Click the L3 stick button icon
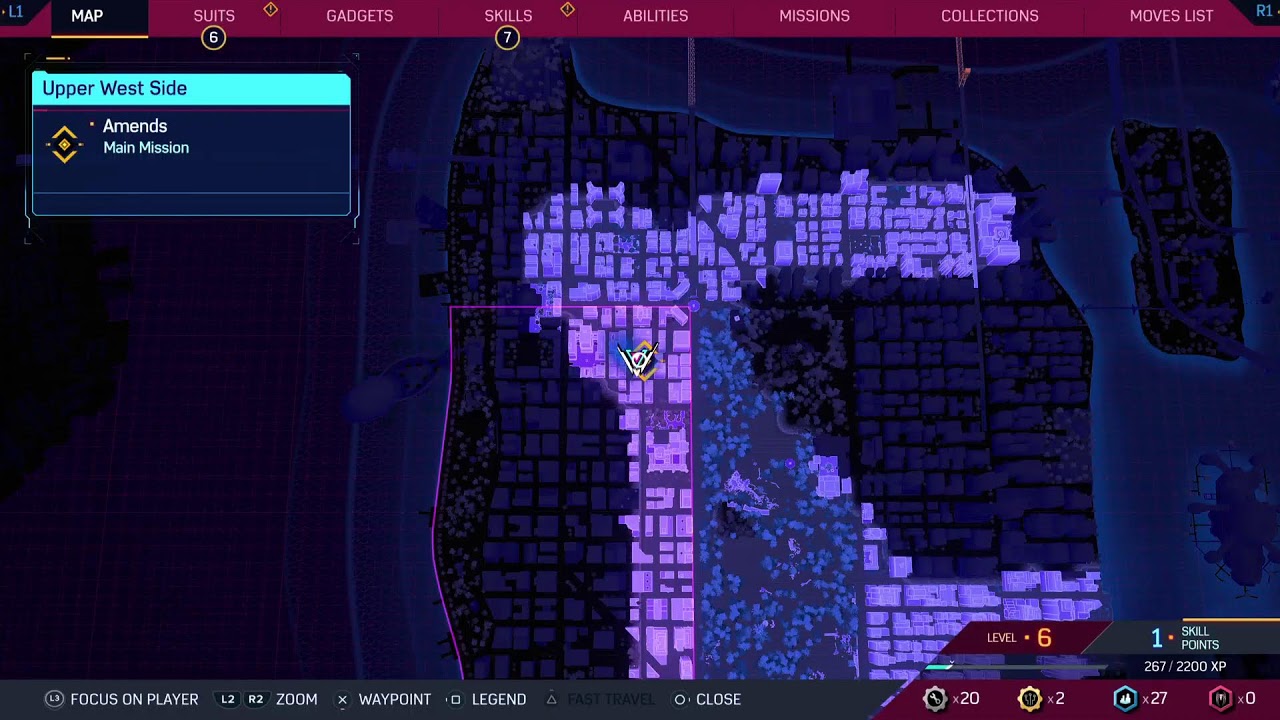 point(55,699)
